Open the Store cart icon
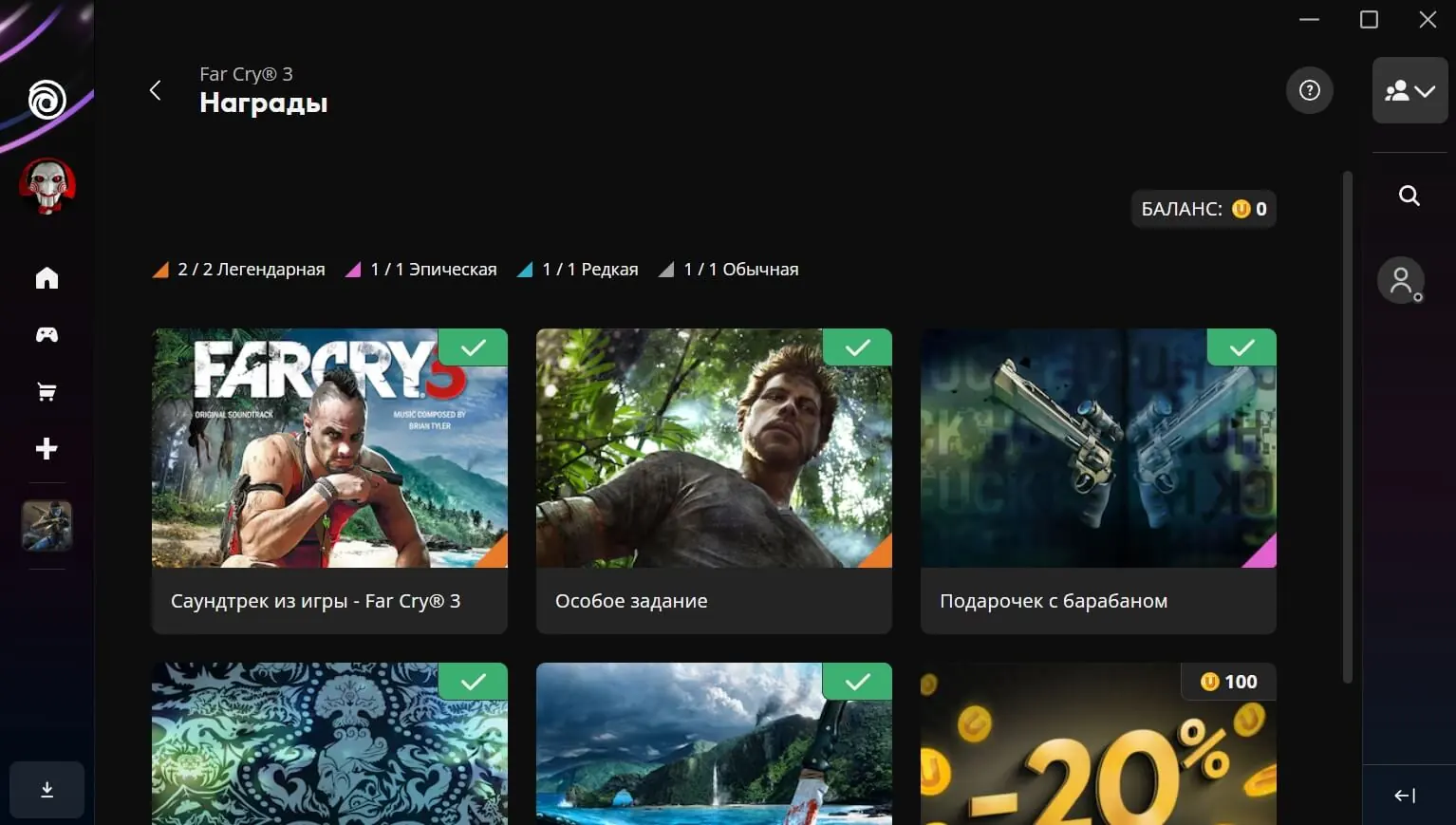 point(47,392)
